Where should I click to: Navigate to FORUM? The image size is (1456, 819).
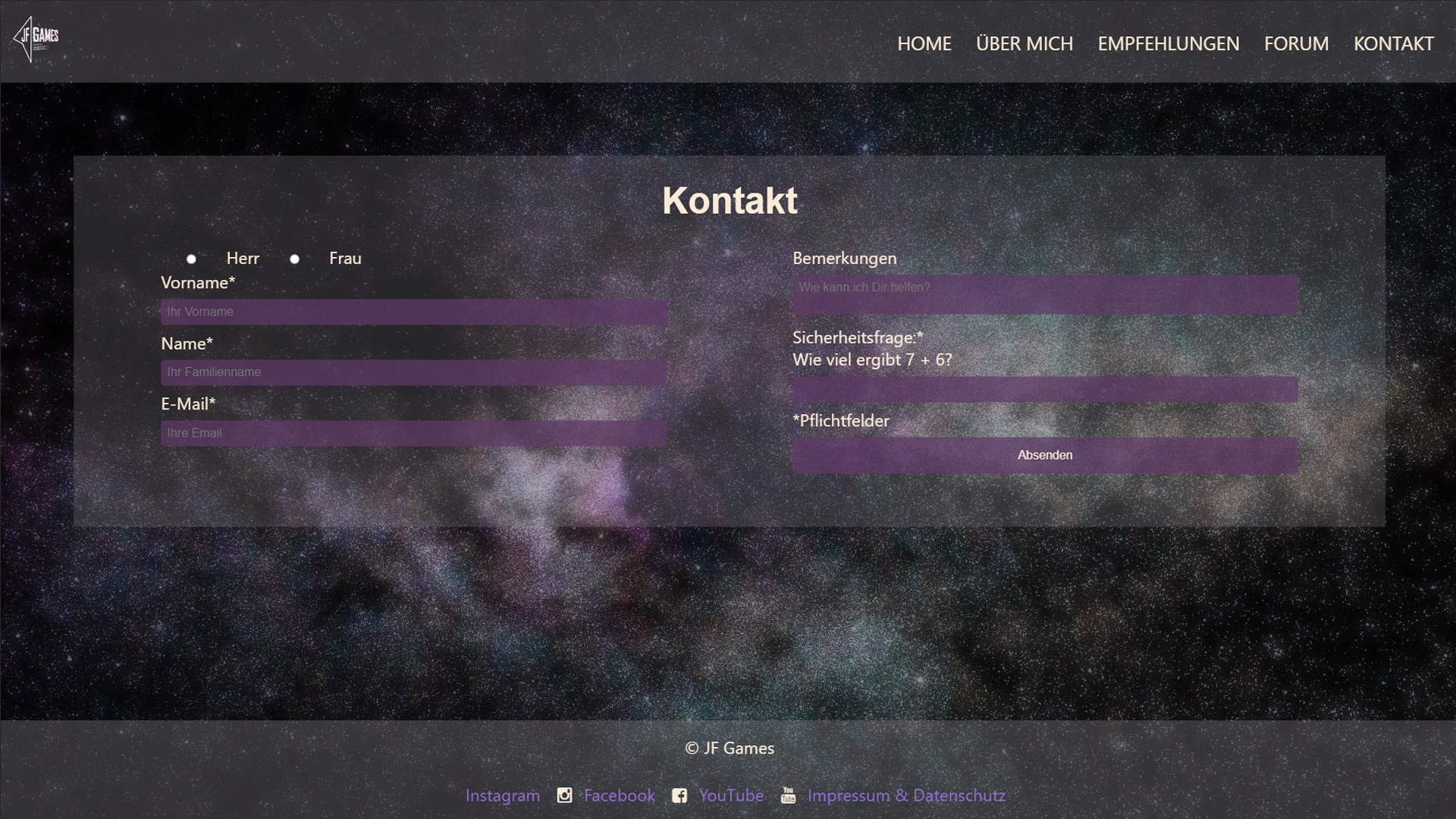tap(1296, 44)
